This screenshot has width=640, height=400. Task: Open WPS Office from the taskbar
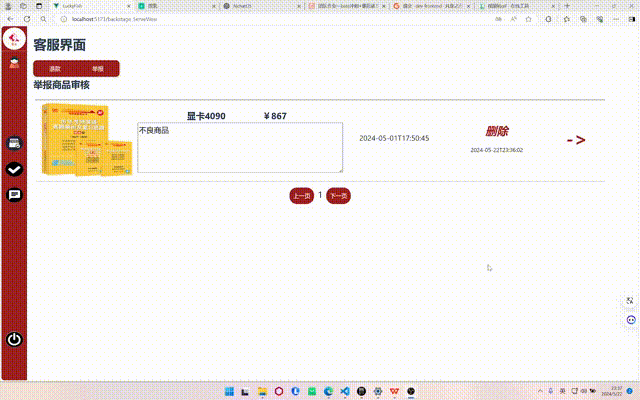pyautogui.click(x=394, y=391)
